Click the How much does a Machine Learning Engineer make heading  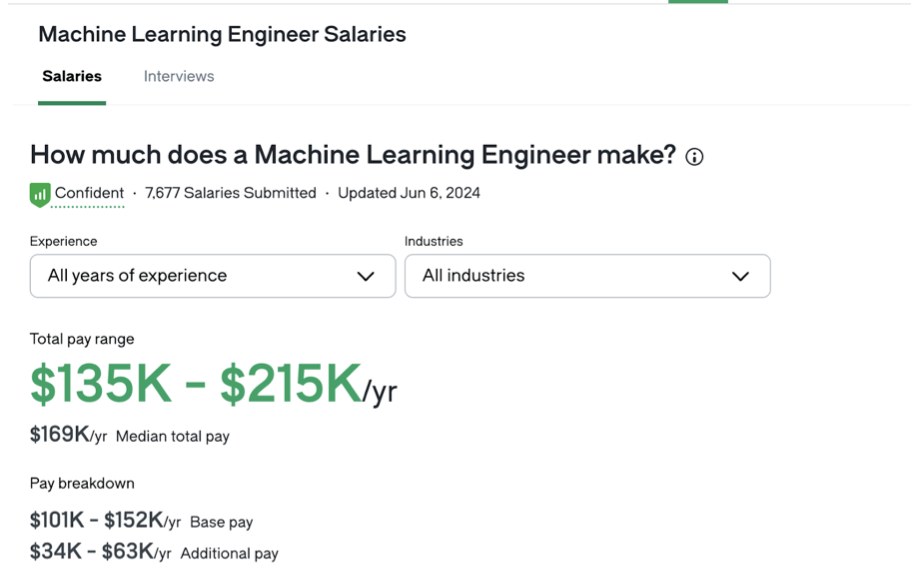(353, 155)
